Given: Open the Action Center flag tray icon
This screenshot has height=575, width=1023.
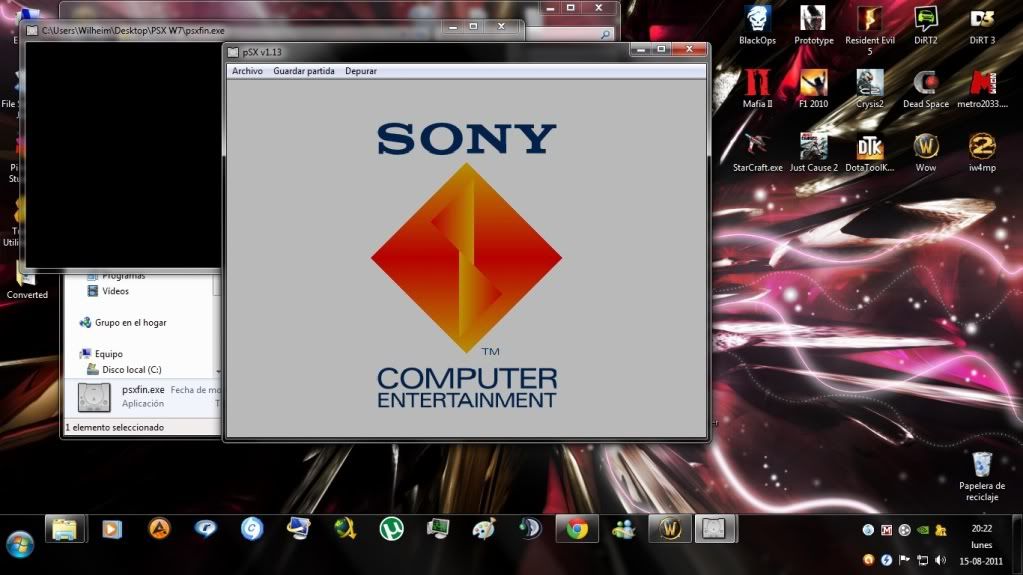Looking at the screenshot, I should [x=904, y=560].
